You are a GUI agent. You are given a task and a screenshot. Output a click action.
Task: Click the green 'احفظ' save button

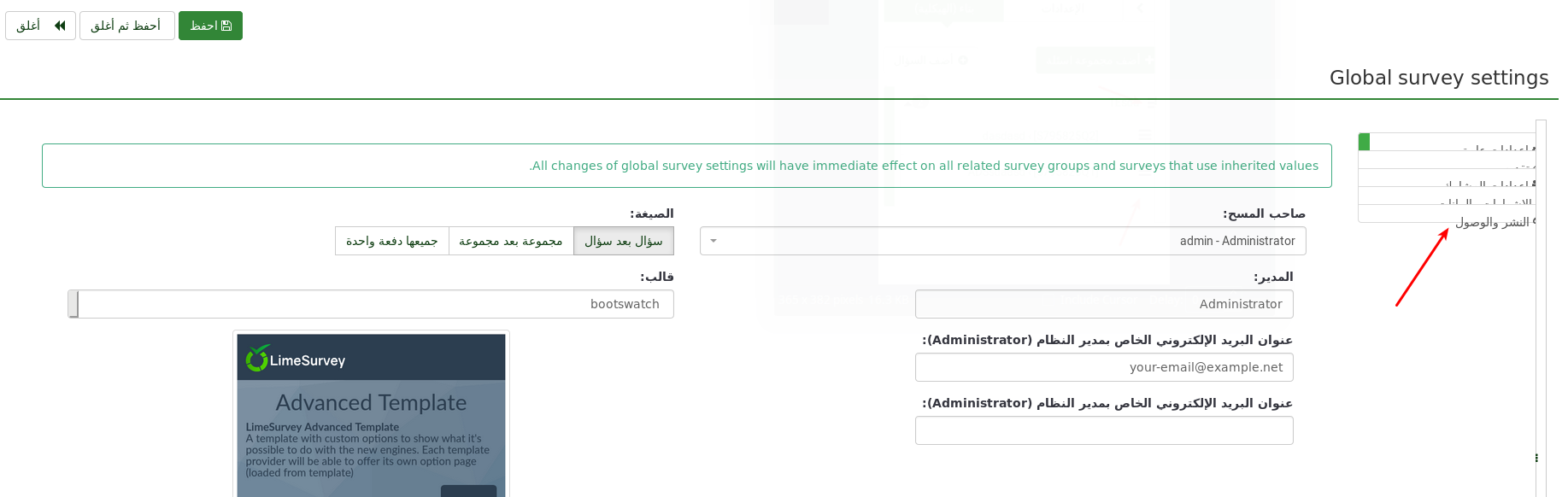[x=210, y=26]
